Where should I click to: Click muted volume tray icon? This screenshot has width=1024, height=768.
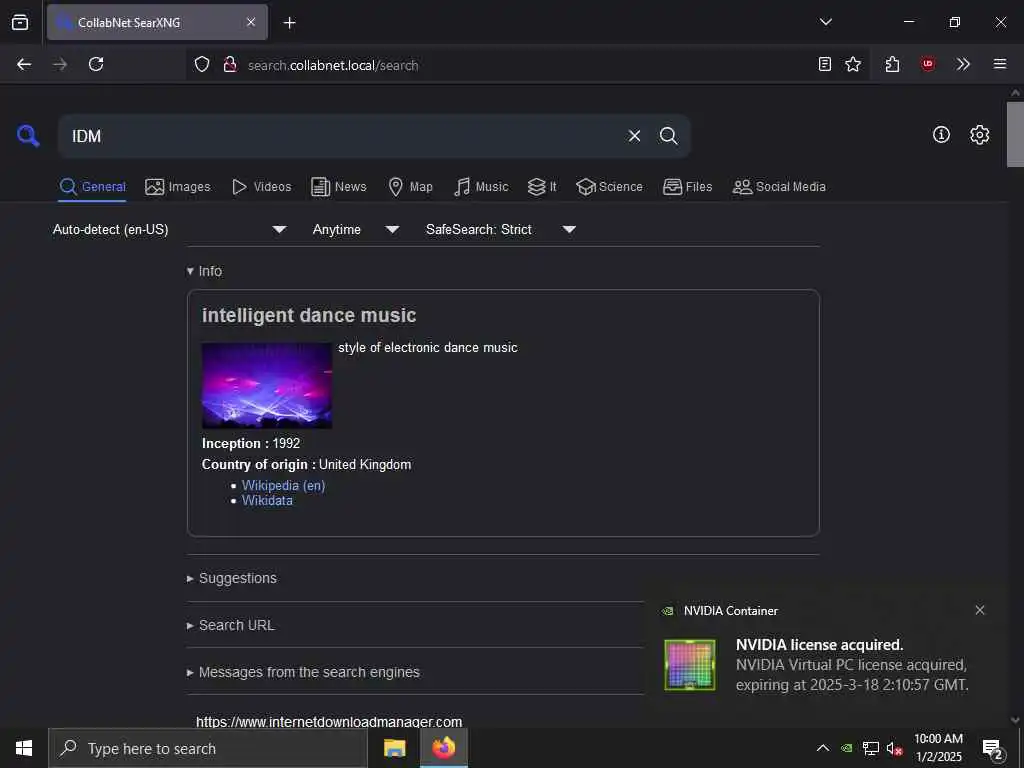(894, 748)
